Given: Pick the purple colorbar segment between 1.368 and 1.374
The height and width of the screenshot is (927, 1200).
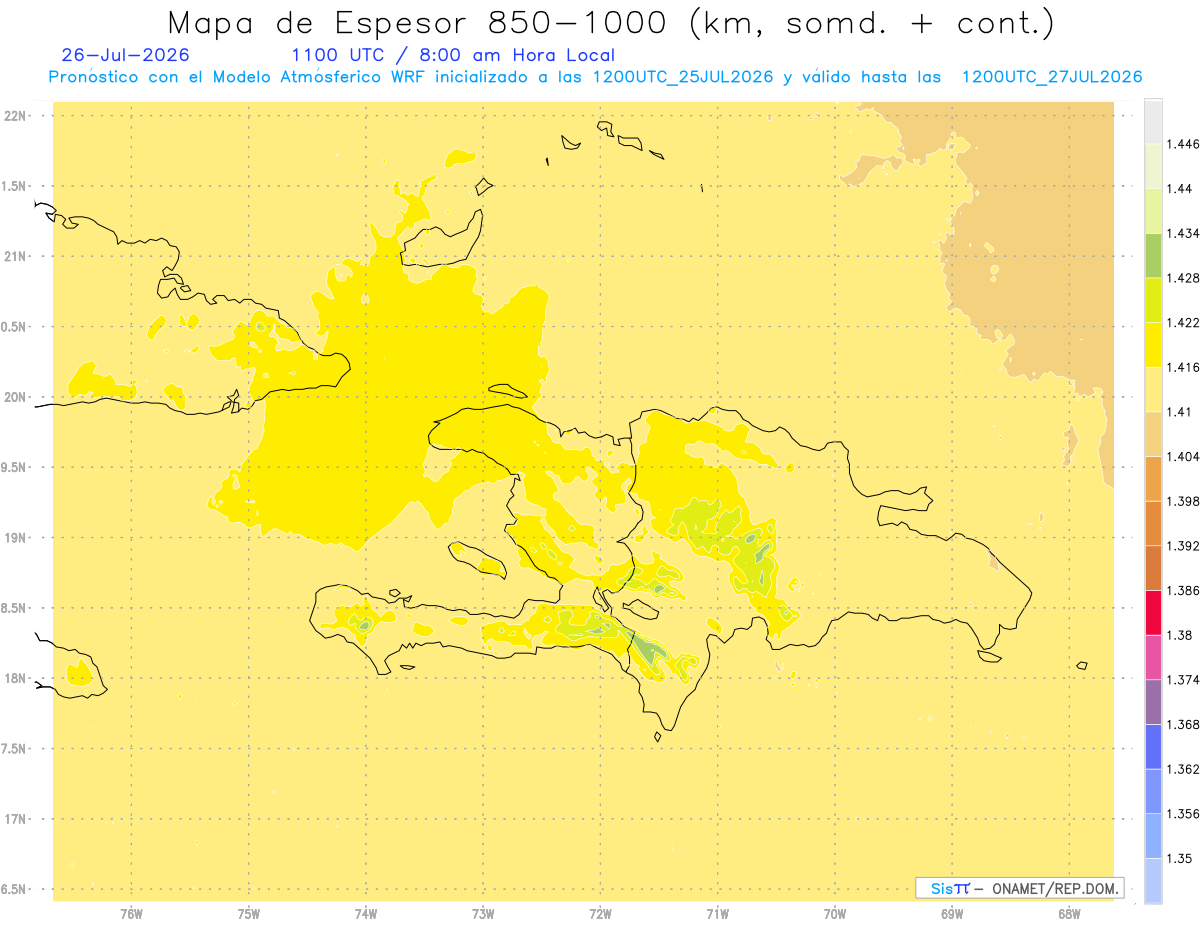Looking at the screenshot, I should pyautogui.click(x=1153, y=702).
